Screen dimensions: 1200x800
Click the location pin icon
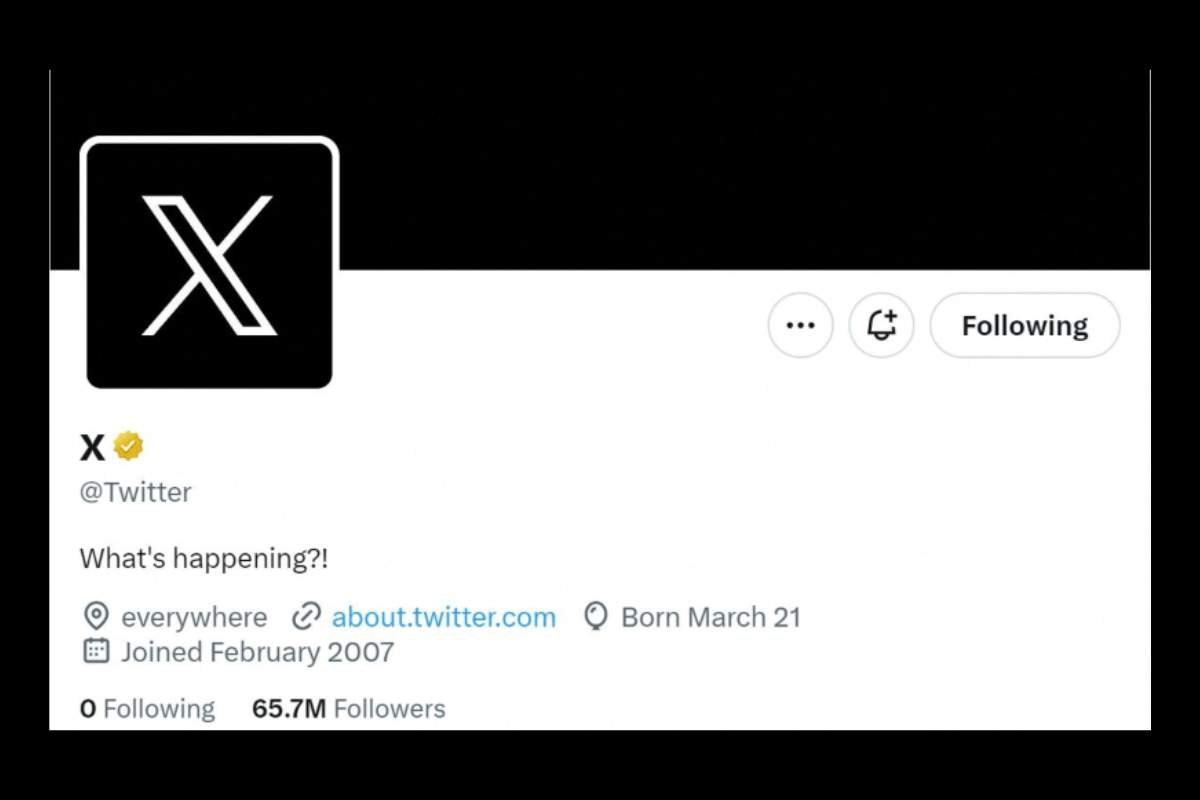click(x=96, y=617)
